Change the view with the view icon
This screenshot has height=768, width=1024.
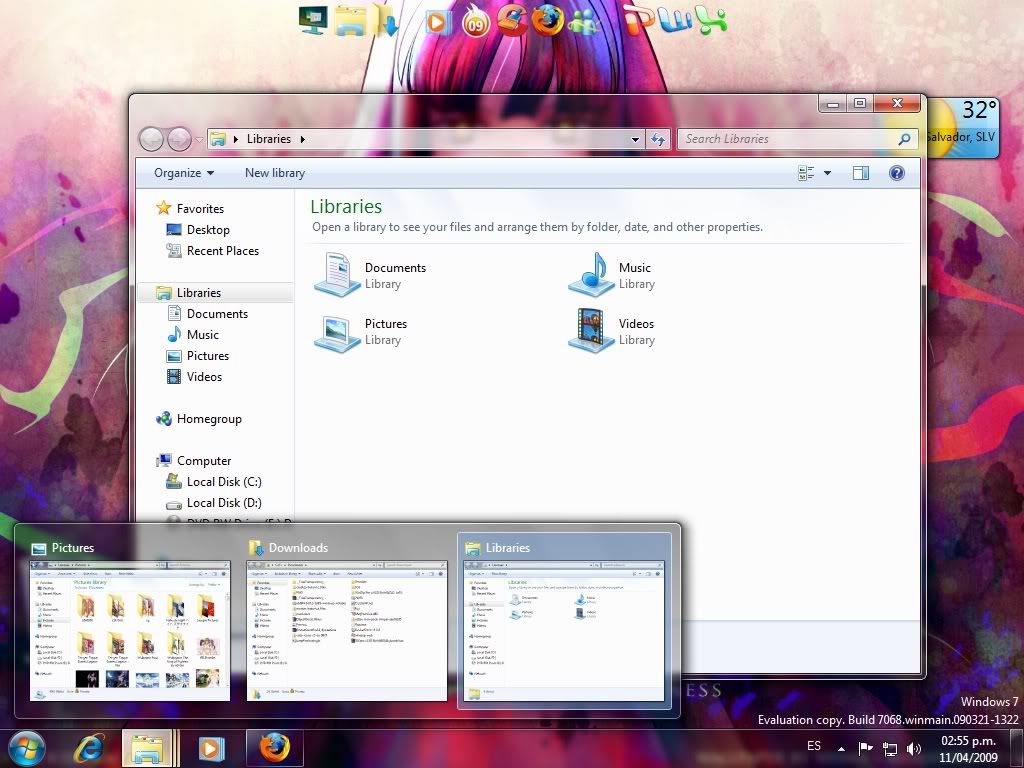tap(807, 173)
